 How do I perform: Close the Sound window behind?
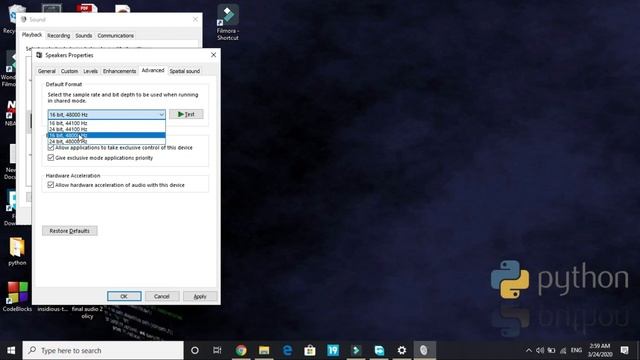tap(195, 19)
